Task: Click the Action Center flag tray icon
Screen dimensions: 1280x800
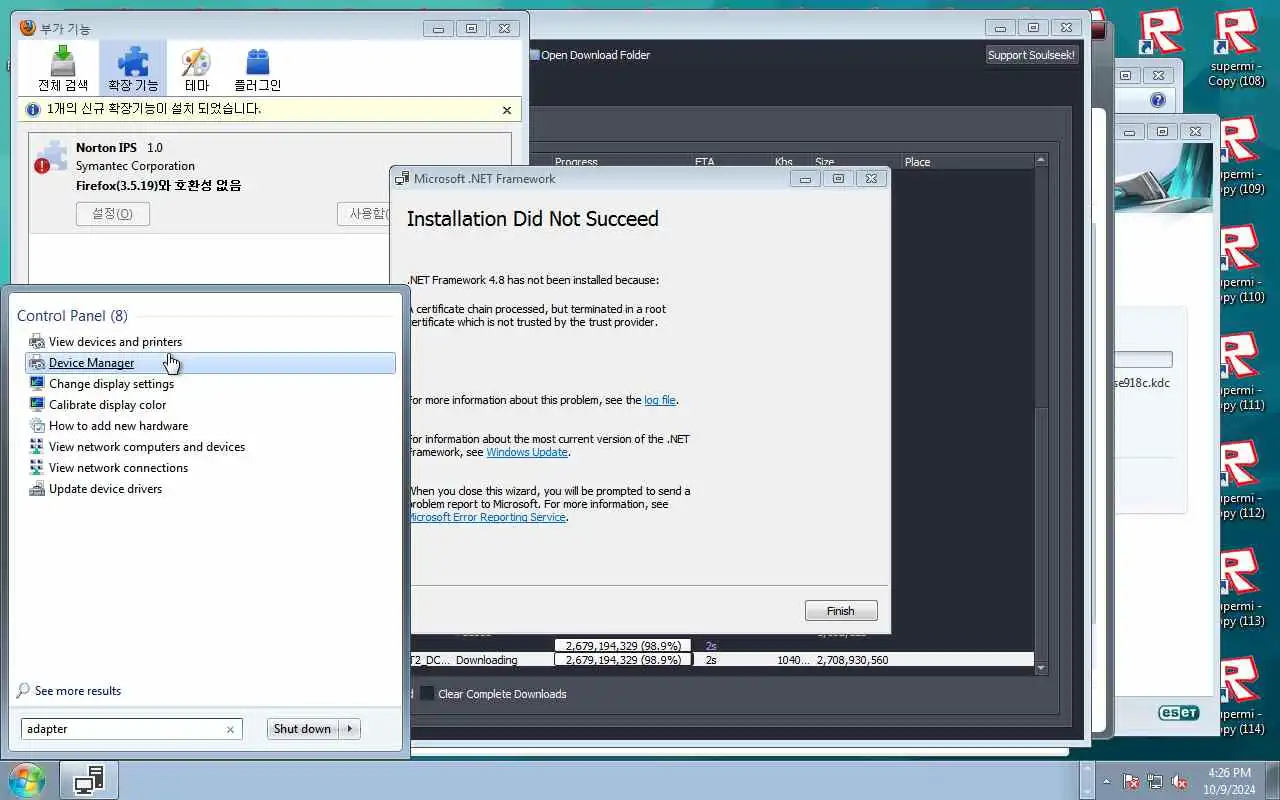Action: click(1131, 781)
